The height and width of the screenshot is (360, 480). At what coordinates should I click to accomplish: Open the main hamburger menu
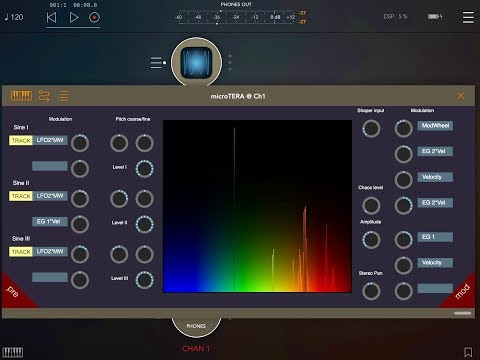coord(468,17)
